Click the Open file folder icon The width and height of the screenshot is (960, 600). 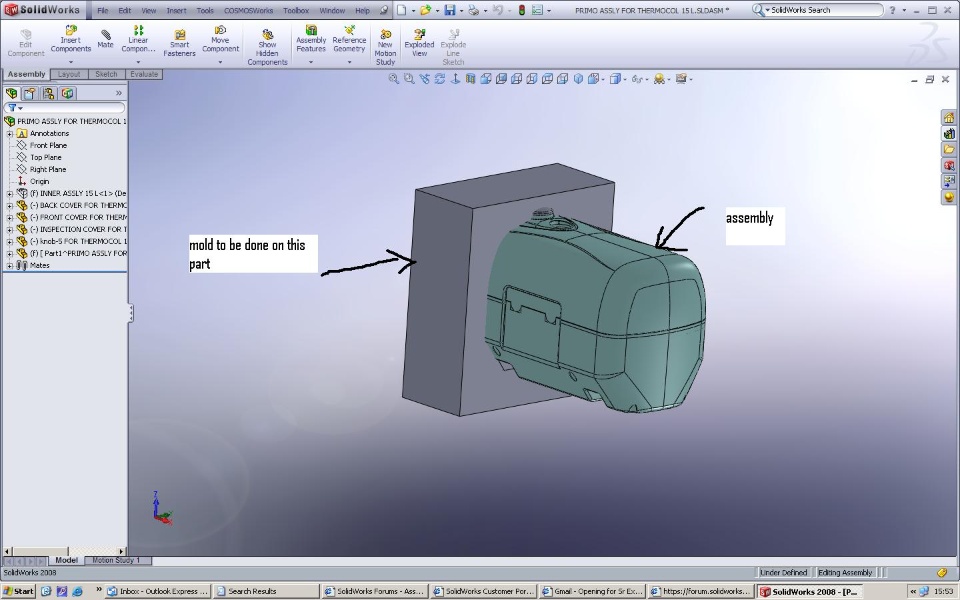point(425,10)
